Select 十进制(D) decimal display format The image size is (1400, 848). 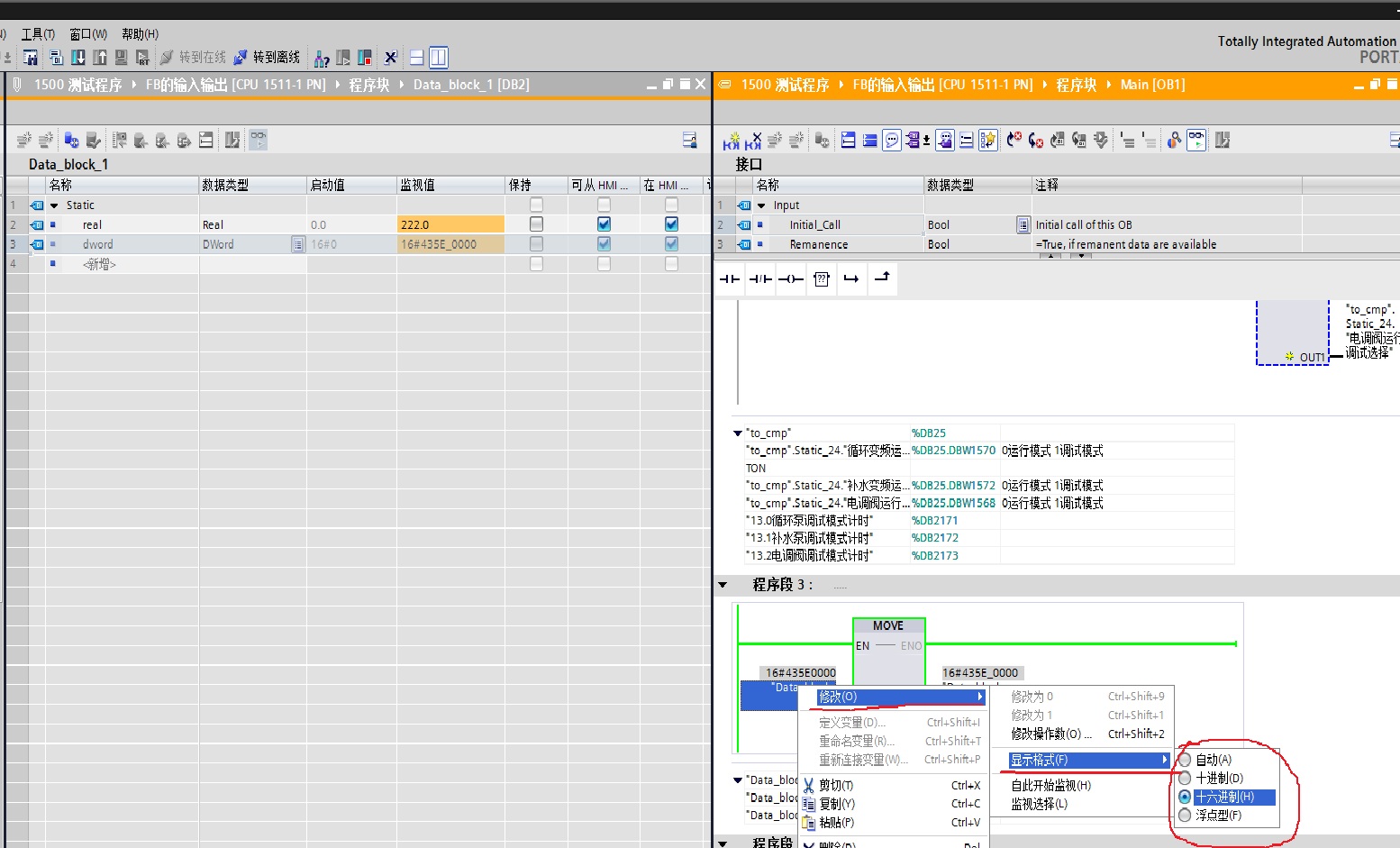pos(1218,779)
